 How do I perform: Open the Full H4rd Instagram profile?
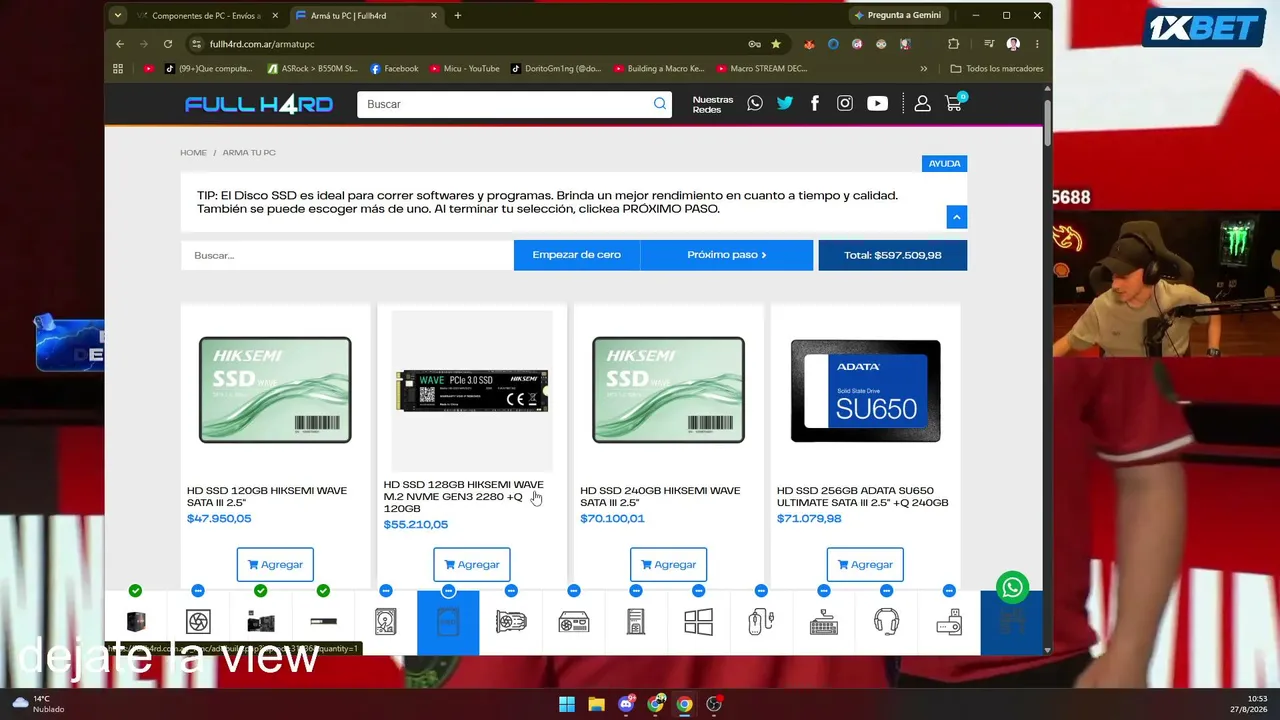845,104
